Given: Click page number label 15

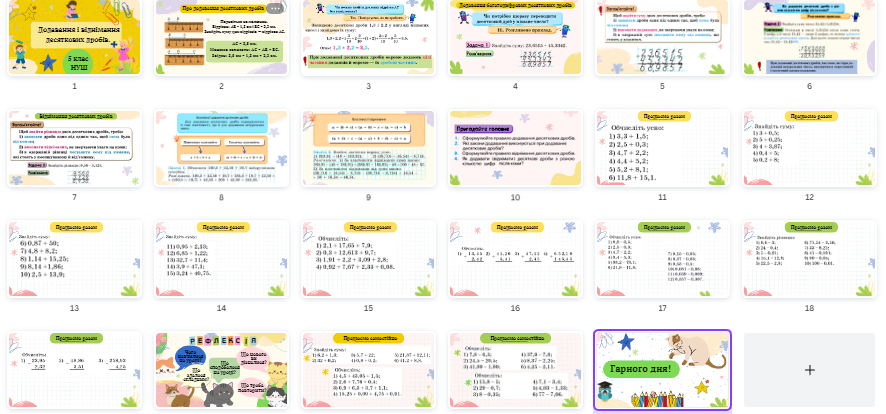Looking at the screenshot, I should point(368,308).
